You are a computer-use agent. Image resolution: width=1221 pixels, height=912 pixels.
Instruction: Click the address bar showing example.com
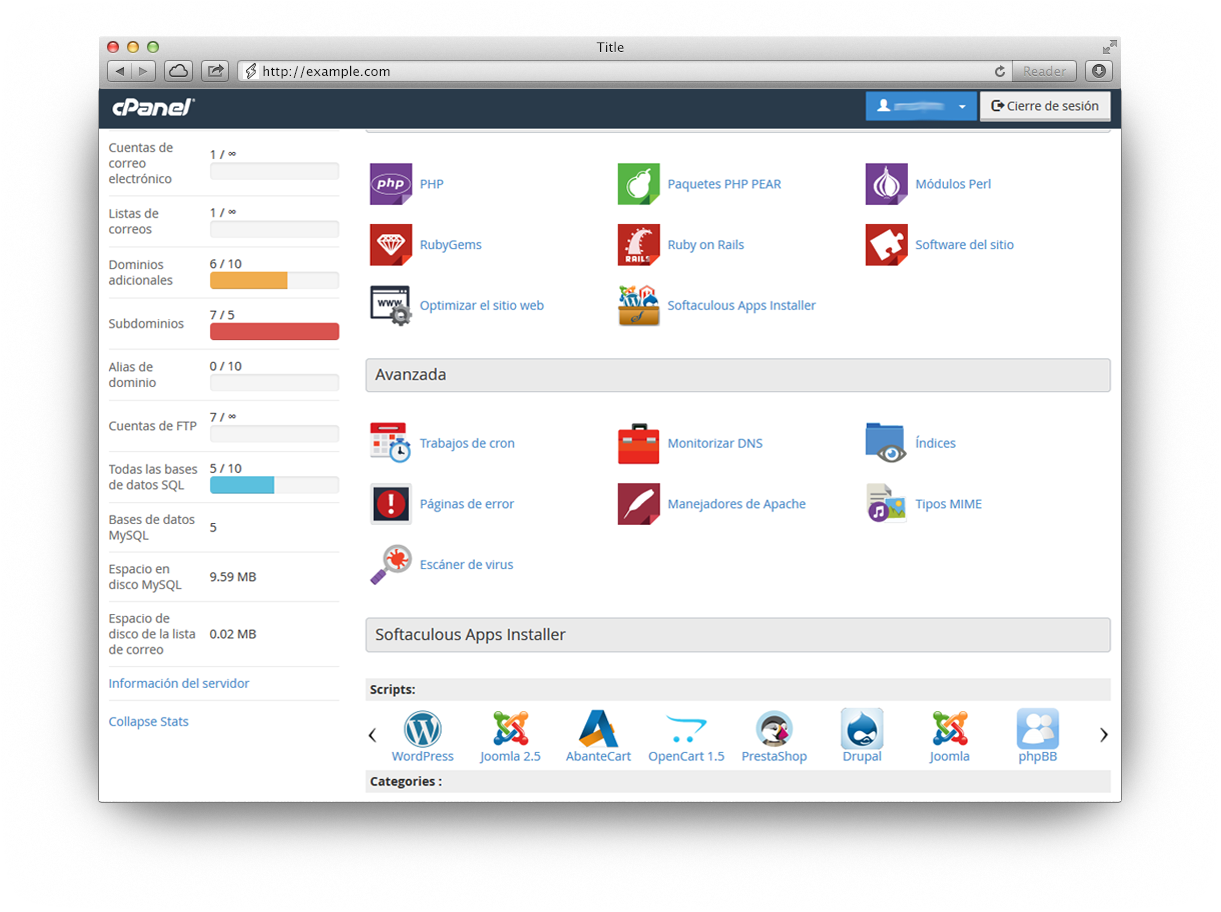[625, 71]
